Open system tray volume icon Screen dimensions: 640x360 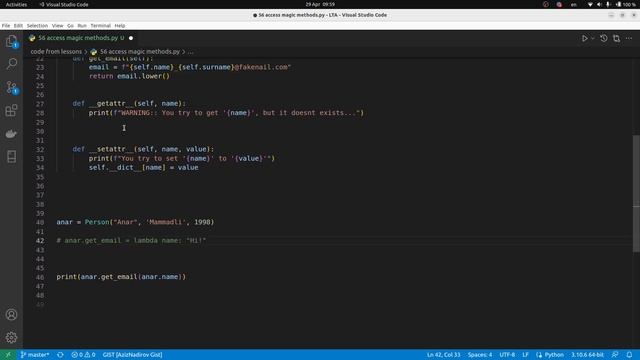(x=599, y=4)
